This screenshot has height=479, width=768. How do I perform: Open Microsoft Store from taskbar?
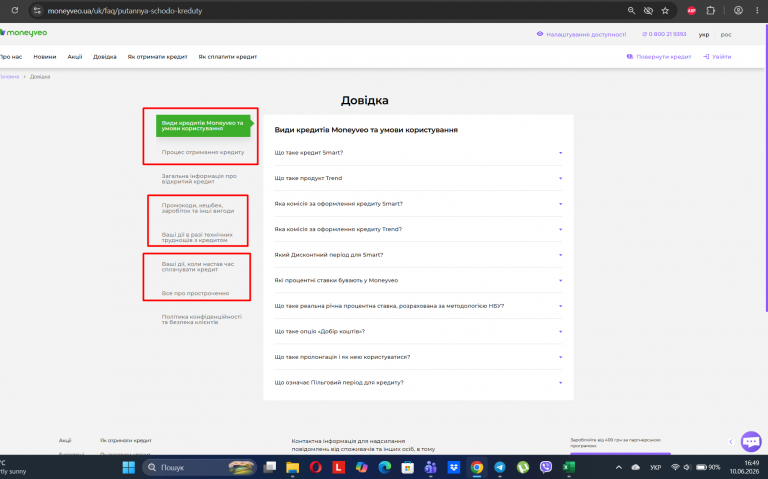pyautogui.click(x=408, y=467)
